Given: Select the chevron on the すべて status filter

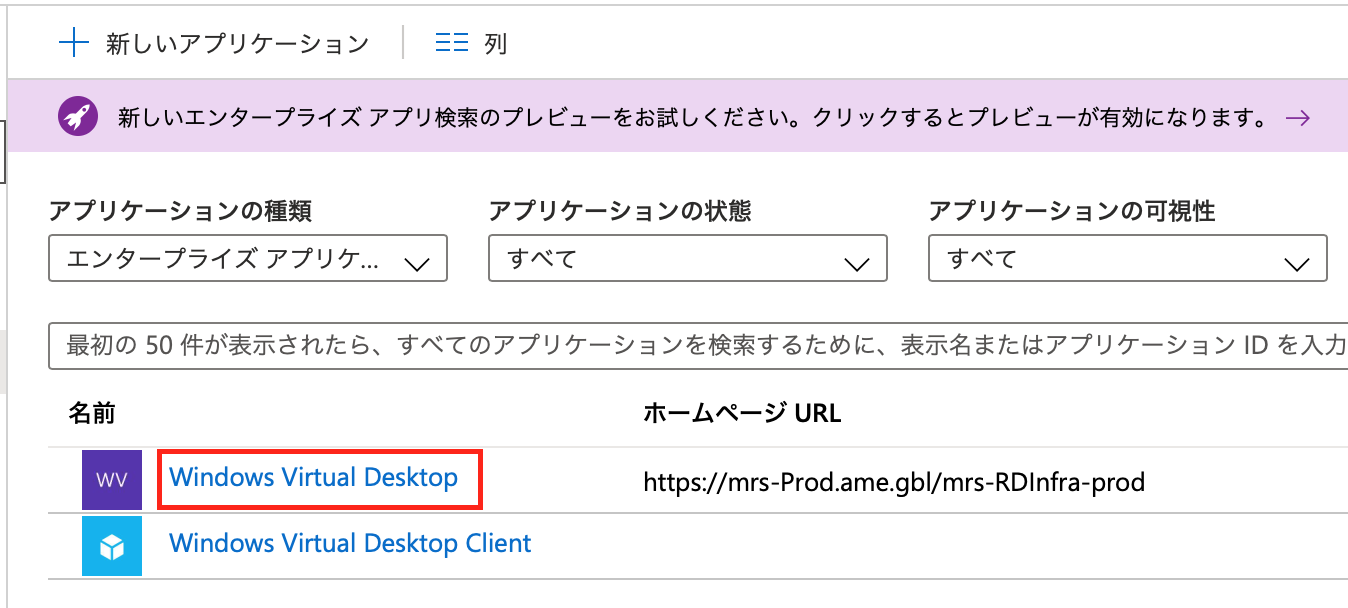Looking at the screenshot, I should [x=856, y=258].
